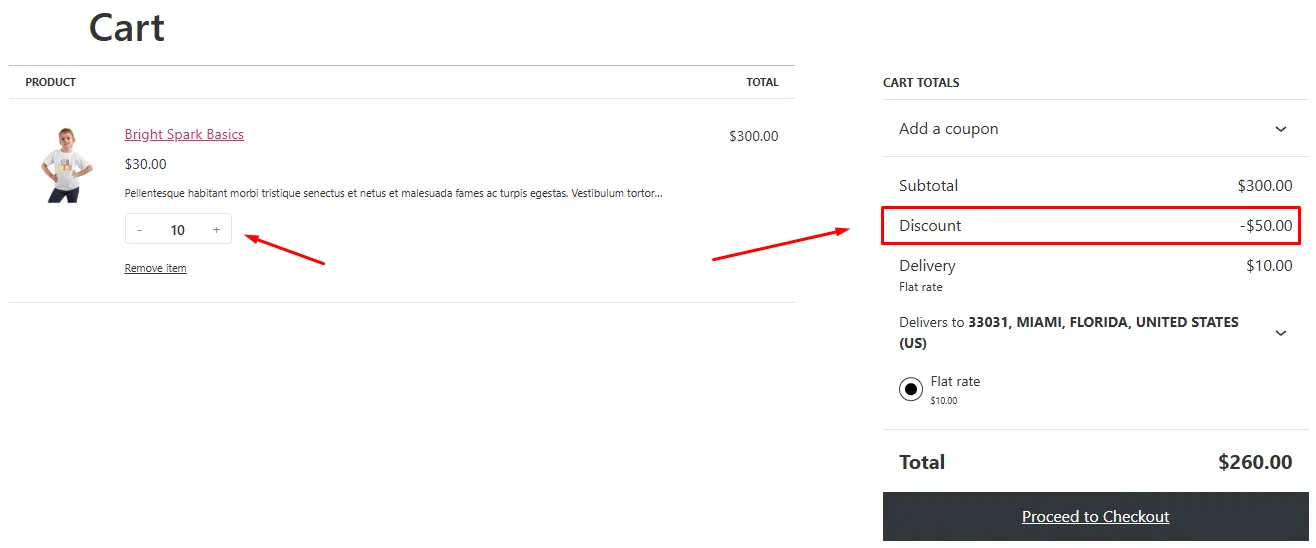This screenshot has width=1316, height=548.
Task: Click the quantity field showing 10
Action: [178, 230]
